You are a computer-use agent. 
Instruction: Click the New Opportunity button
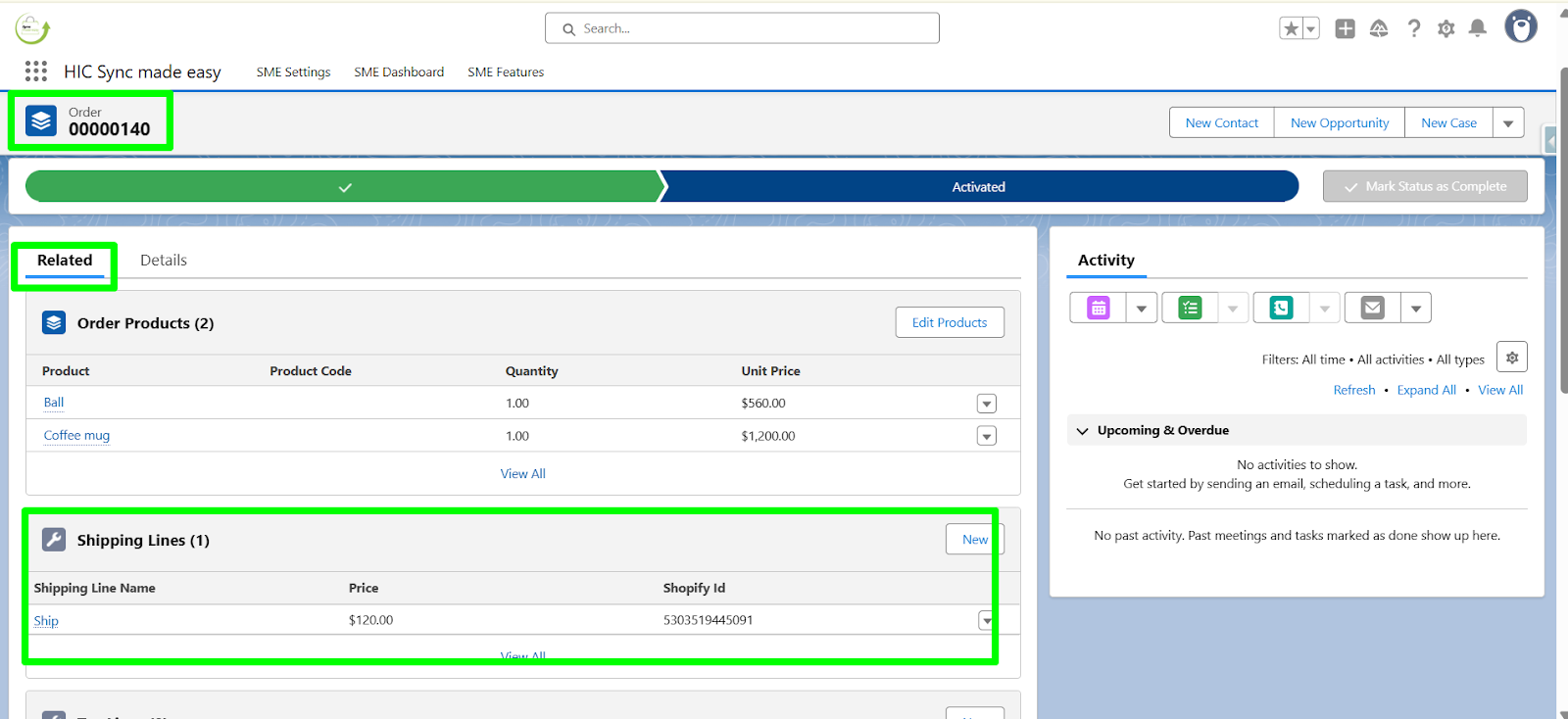[1340, 122]
